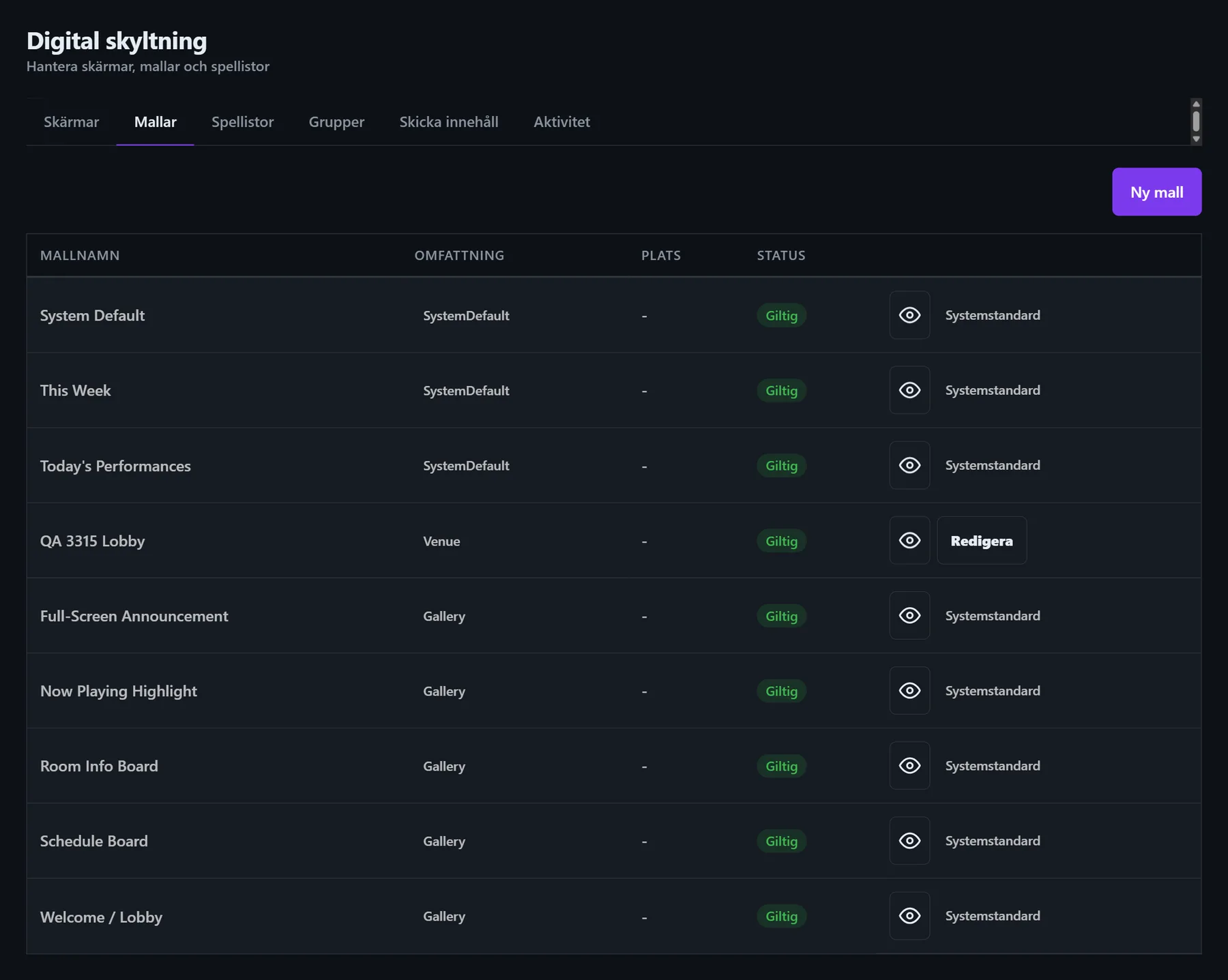Image resolution: width=1228 pixels, height=980 pixels.
Task: Click the tab bar scrollbar up arrow
Action: [1196, 104]
